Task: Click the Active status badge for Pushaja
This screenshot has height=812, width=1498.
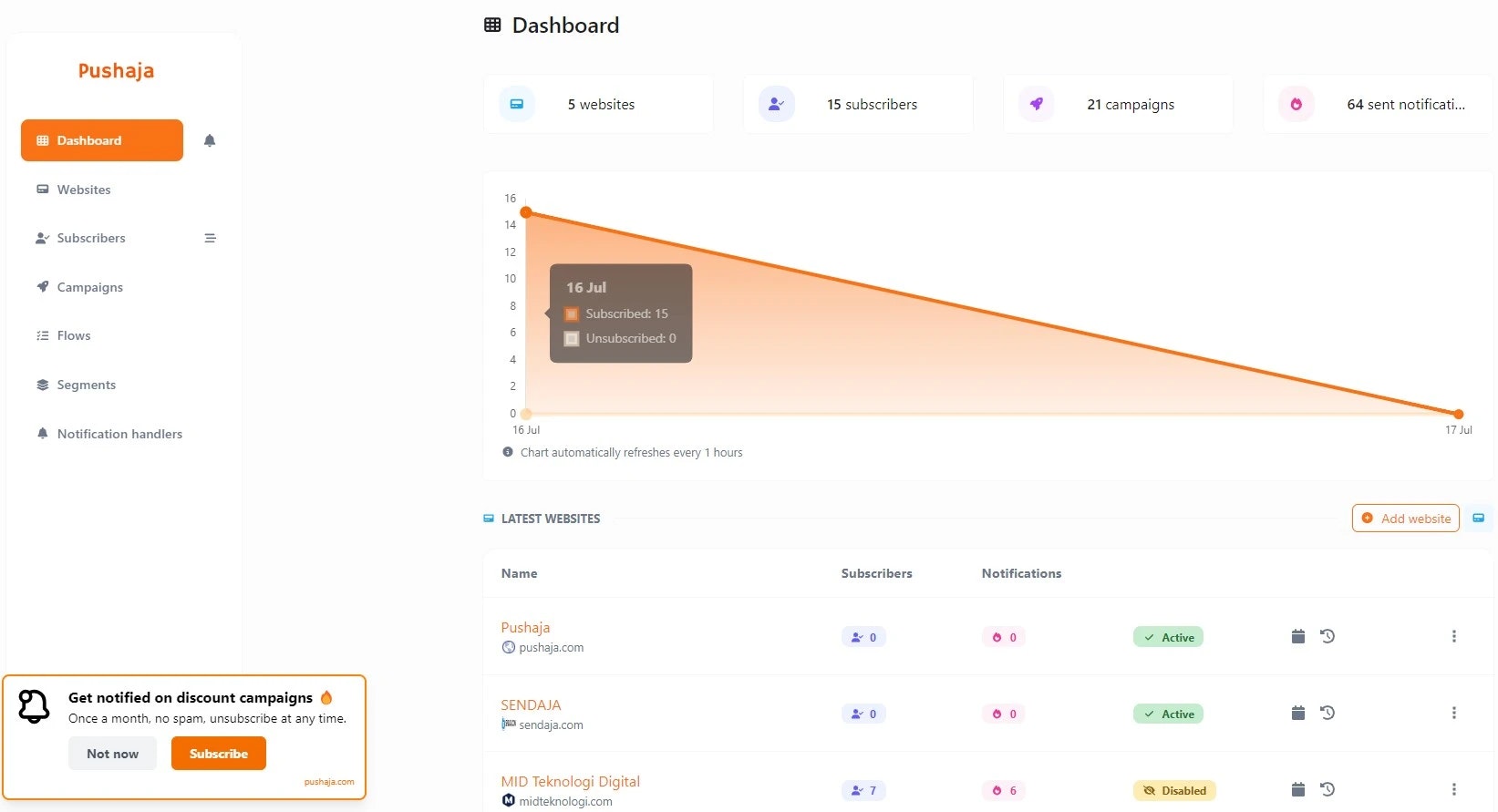Action: (x=1168, y=637)
